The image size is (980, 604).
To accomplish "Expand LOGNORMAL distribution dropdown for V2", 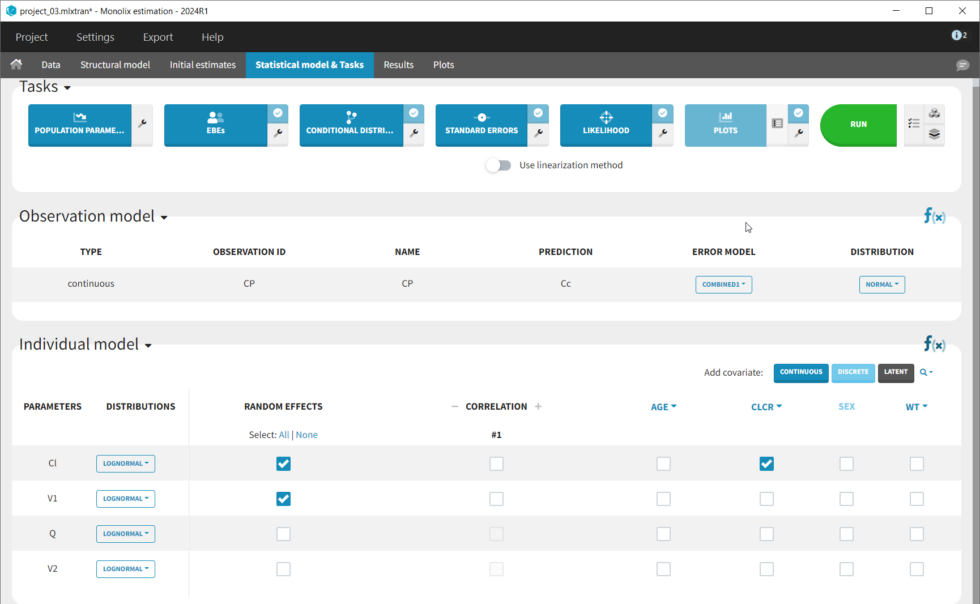I will [x=125, y=569].
